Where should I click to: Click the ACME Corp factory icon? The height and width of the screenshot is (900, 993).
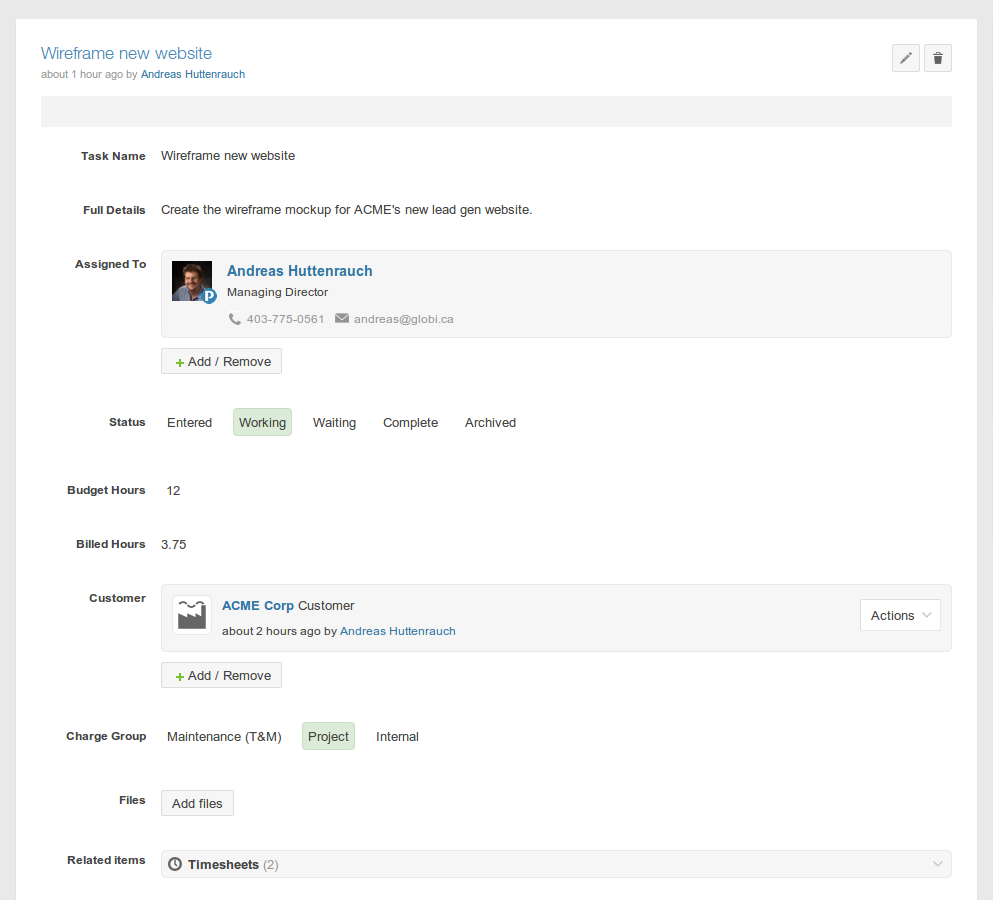coord(192,615)
